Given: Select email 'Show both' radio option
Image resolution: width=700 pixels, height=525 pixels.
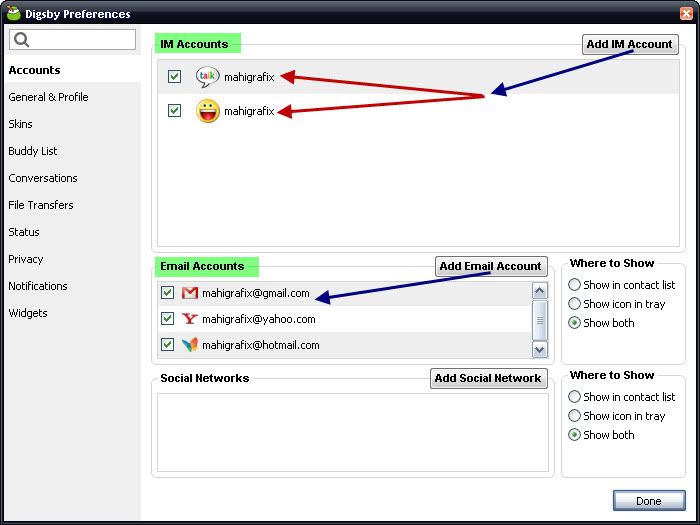Looking at the screenshot, I should point(574,323).
